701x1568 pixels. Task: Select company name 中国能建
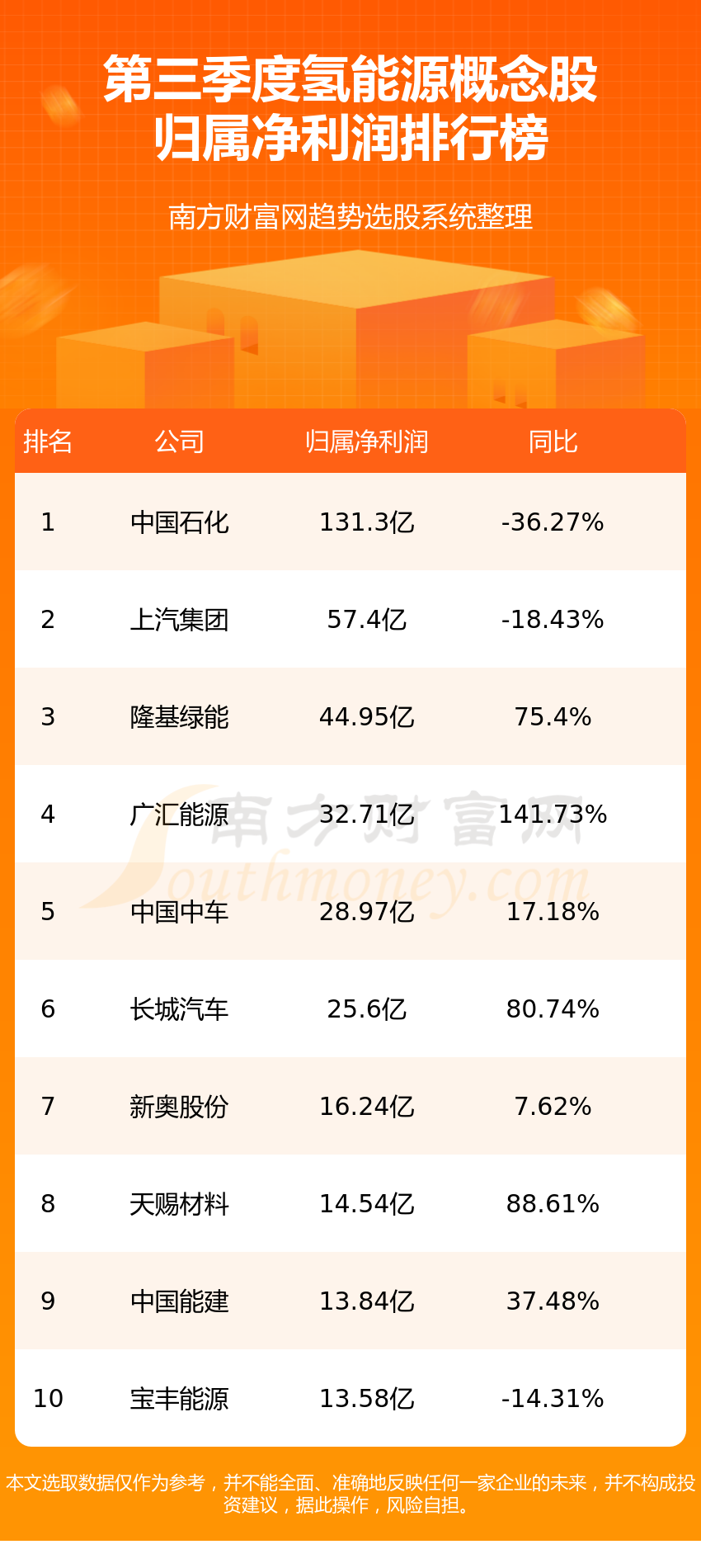(x=179, y=1301)
